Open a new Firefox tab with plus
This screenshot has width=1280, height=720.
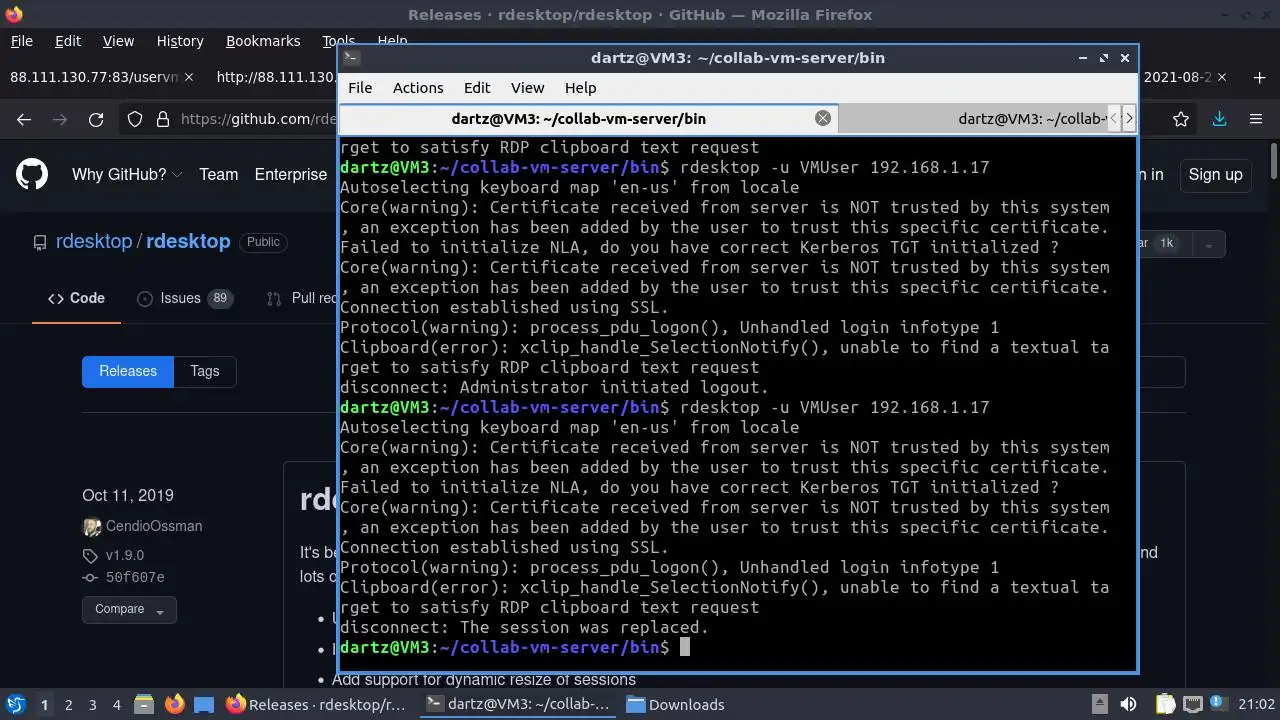click(1260, 77)
